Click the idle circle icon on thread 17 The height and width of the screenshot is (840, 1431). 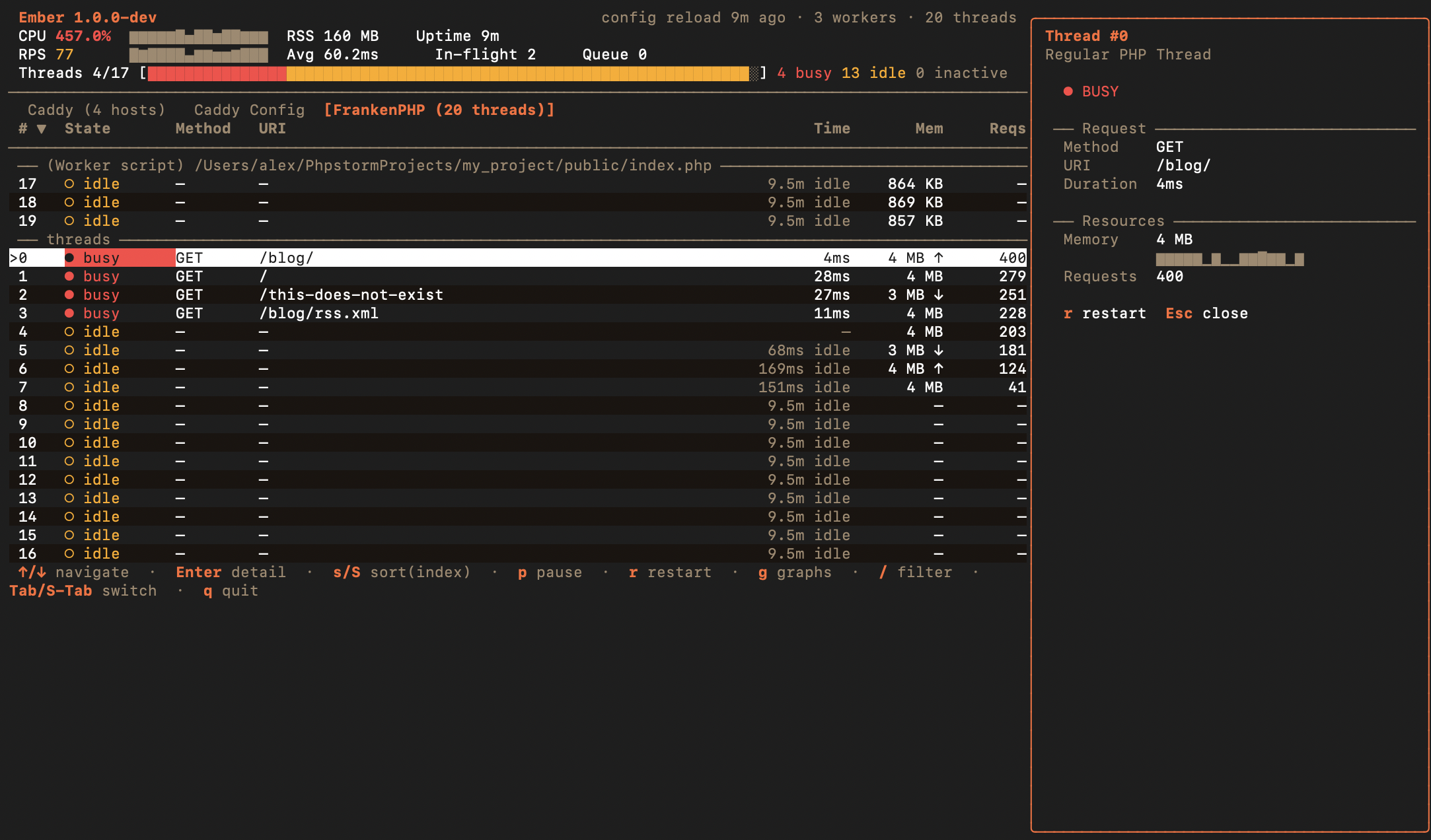tap(69, 184)
